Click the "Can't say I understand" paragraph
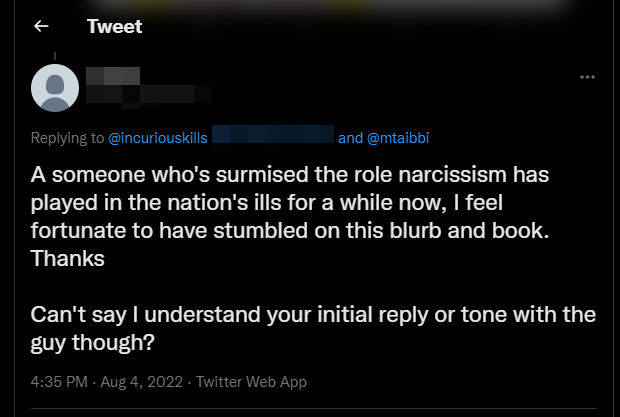This screenshot has height=417, width=620. tap(312, 328)
